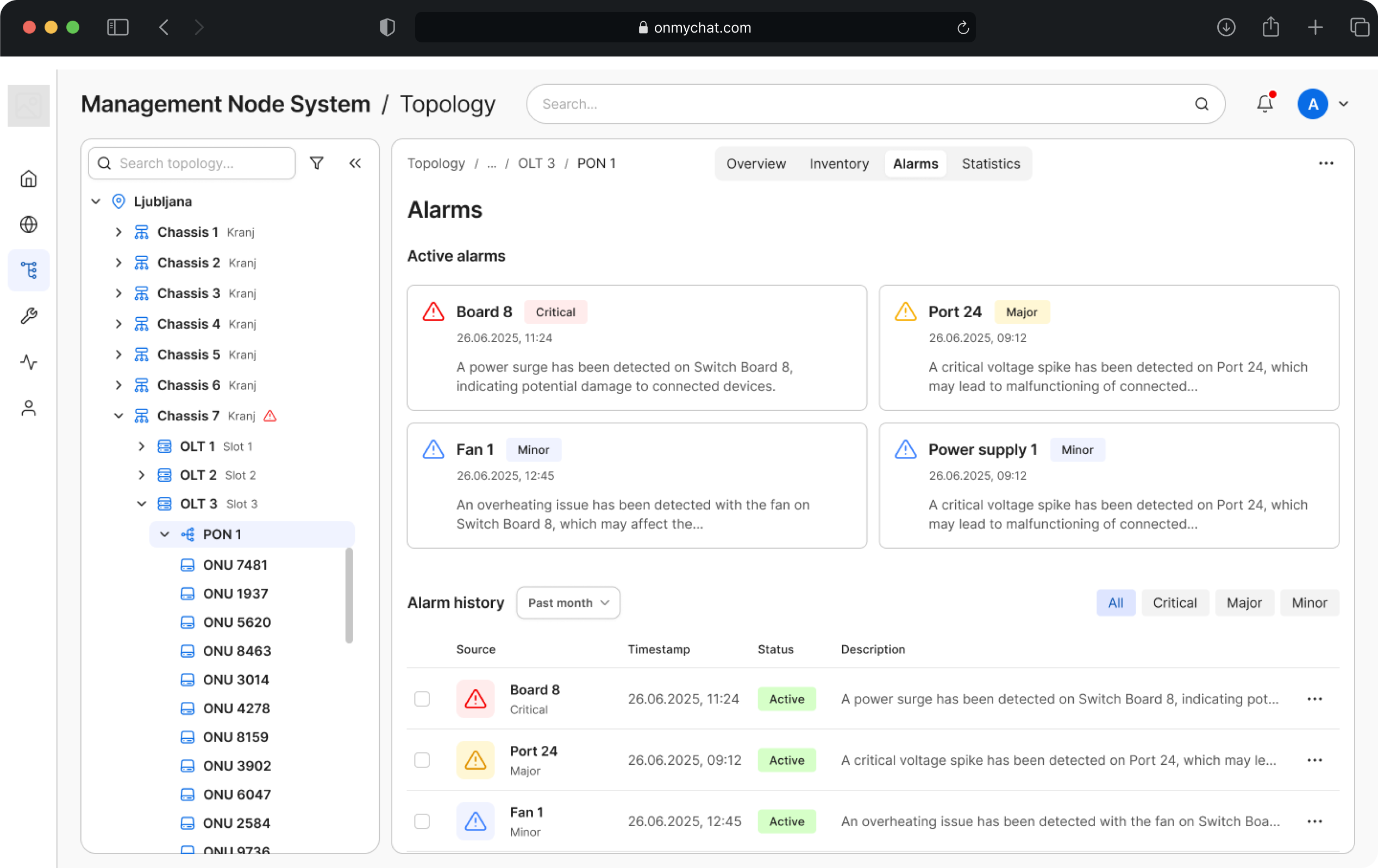Select the Port 24 alarm row checkbox
Image resolution: width=1378 pixels, height=868 pixels.
pyautogui.click(x=422, y=760)
